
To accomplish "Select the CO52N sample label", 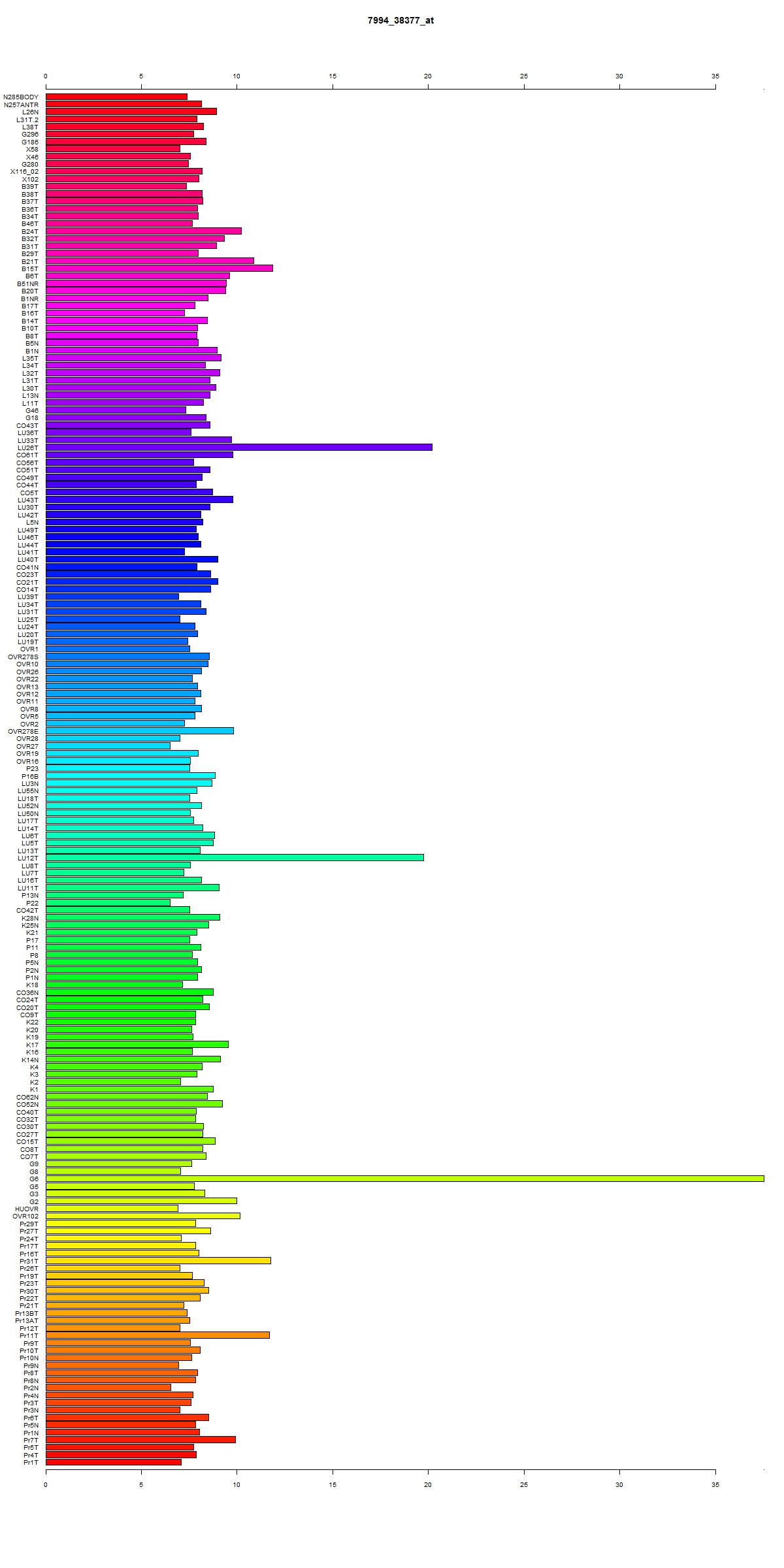I will click(x=27, y=1103).
